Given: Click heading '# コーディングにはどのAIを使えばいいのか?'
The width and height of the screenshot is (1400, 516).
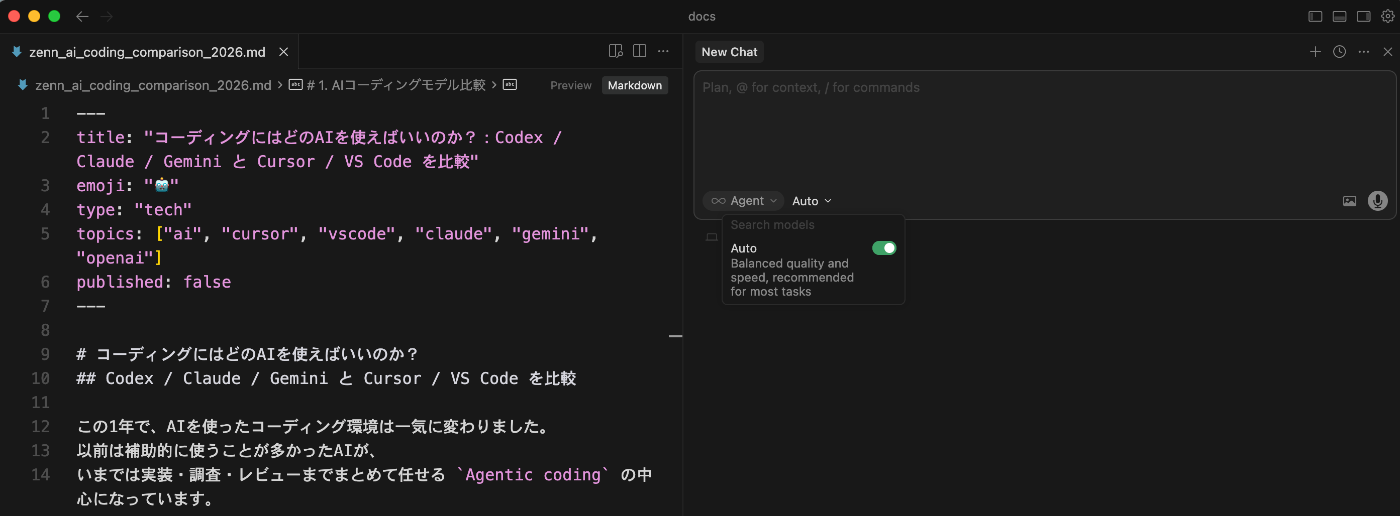Looking at the screenshot, I should tap(247, 354).
